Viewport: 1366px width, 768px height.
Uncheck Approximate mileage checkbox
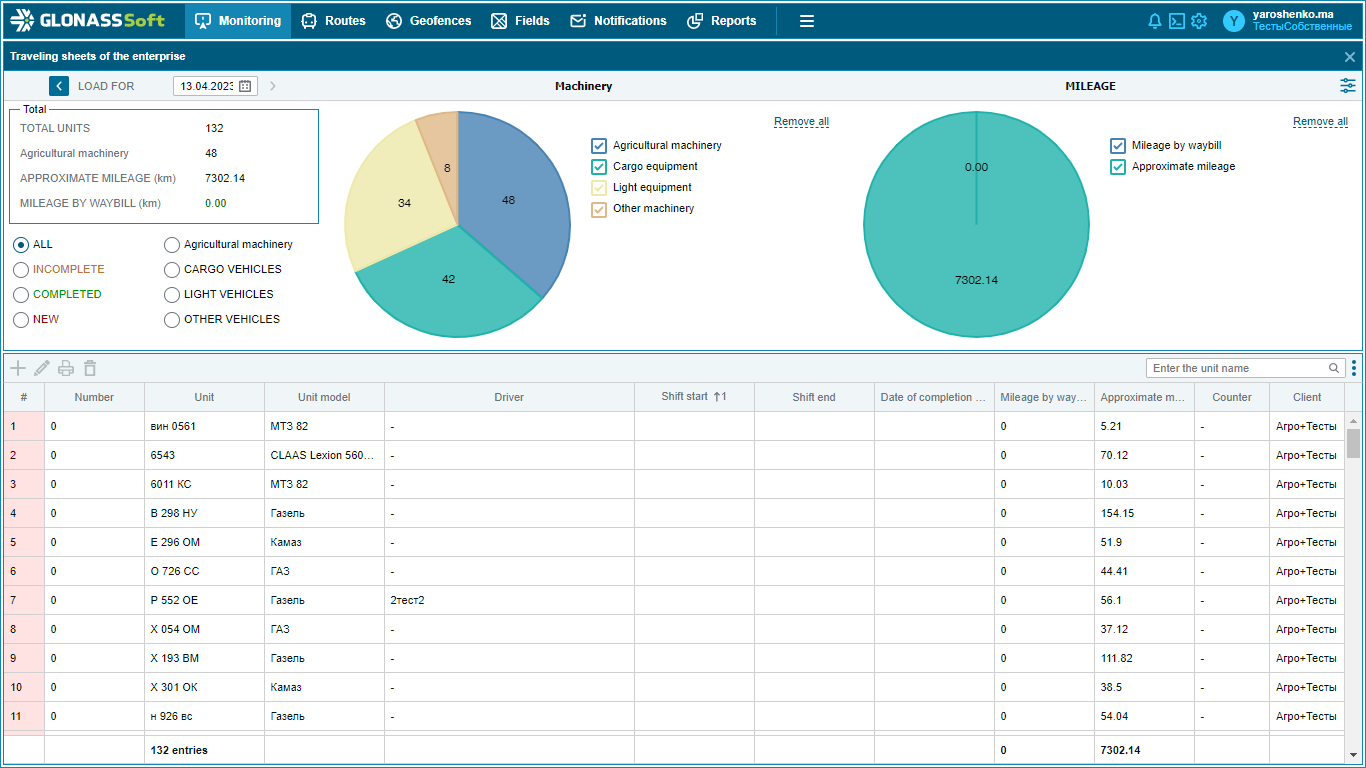pyautogui.click(x=1118, y=167)
